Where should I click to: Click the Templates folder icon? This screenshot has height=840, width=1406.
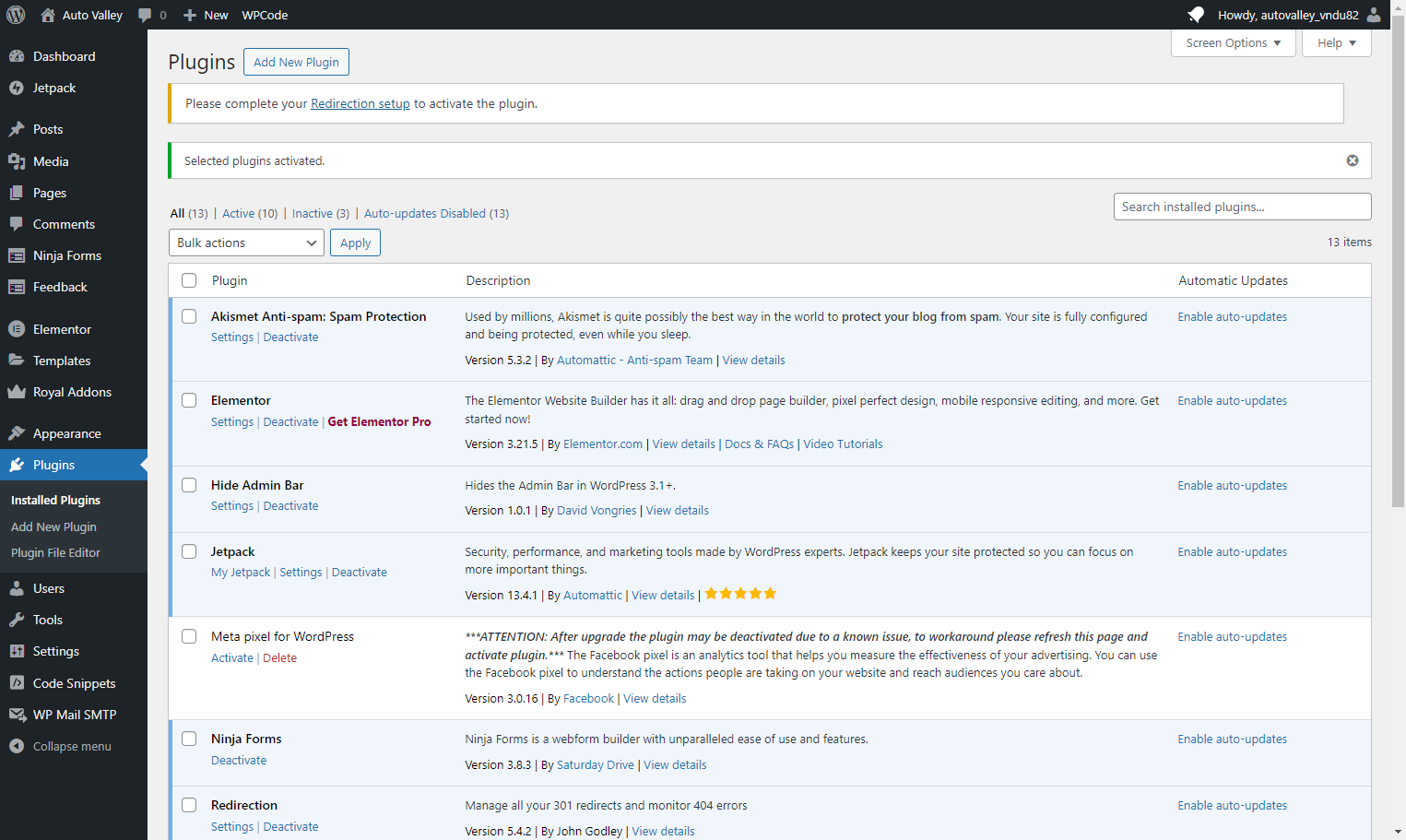17,361
